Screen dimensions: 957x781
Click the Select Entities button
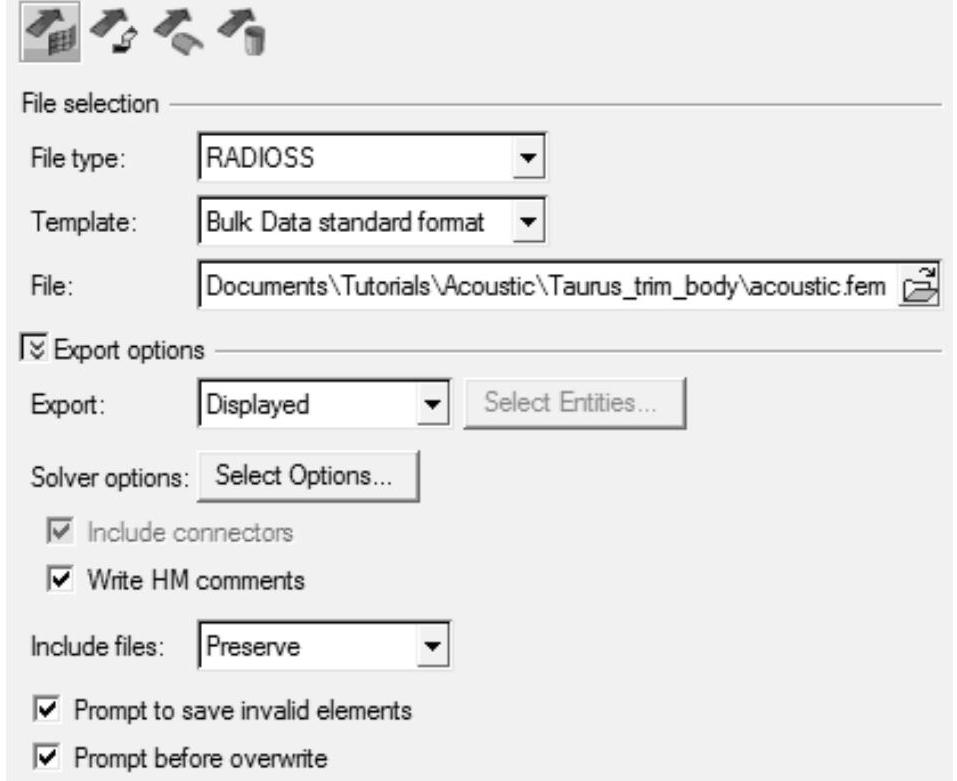click(576, 404)
